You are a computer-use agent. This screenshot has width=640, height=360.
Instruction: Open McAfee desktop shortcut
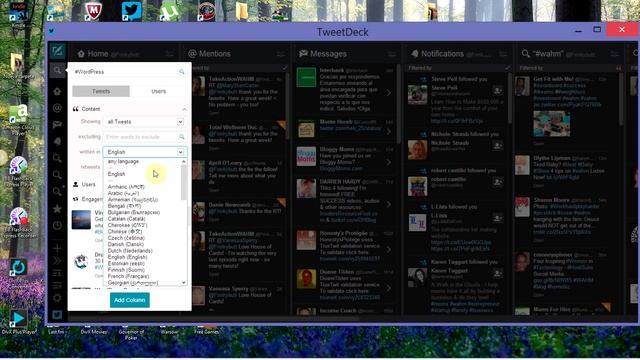(93, 11)
